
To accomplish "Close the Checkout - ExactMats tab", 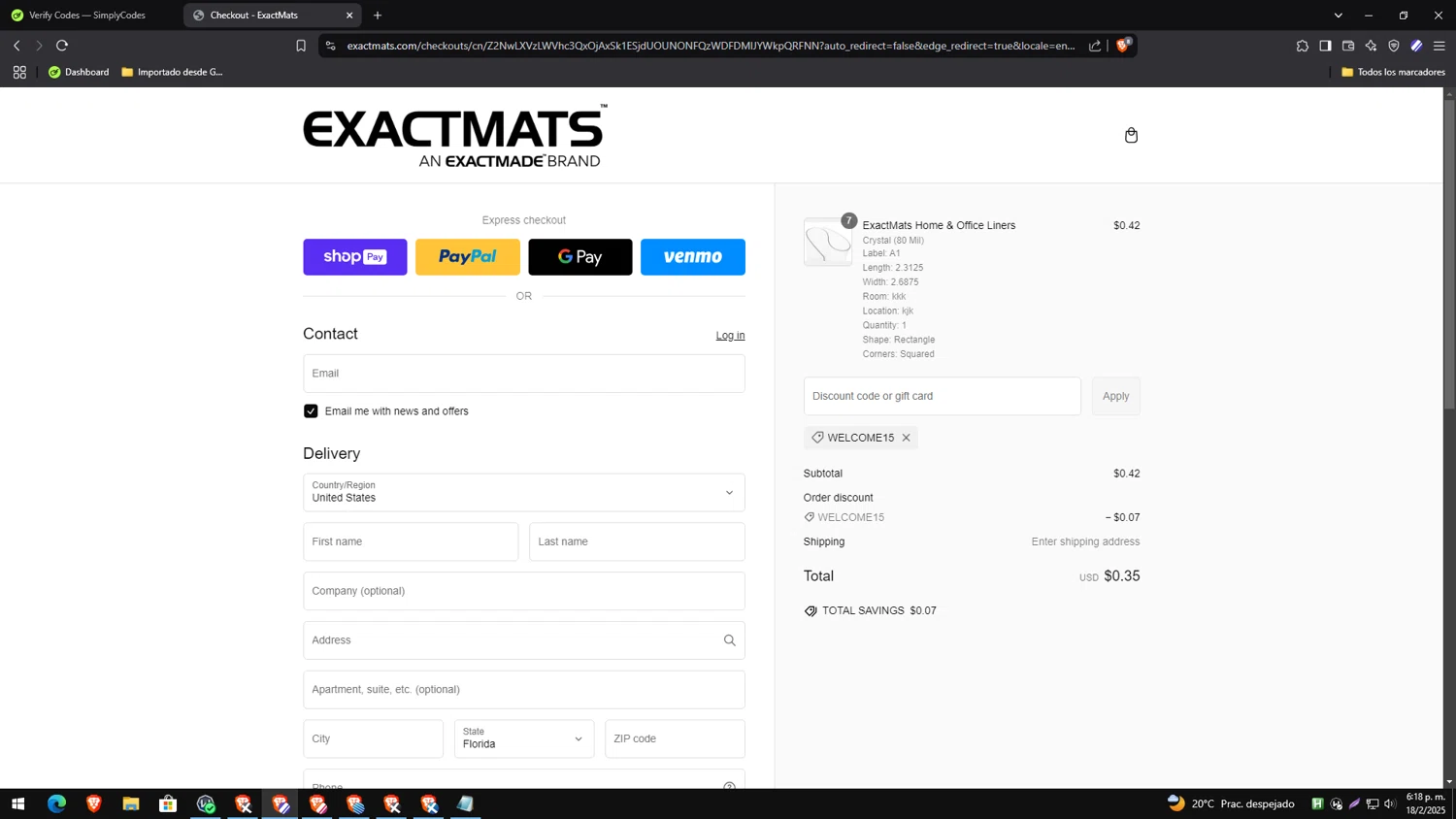I will [349, 16].
